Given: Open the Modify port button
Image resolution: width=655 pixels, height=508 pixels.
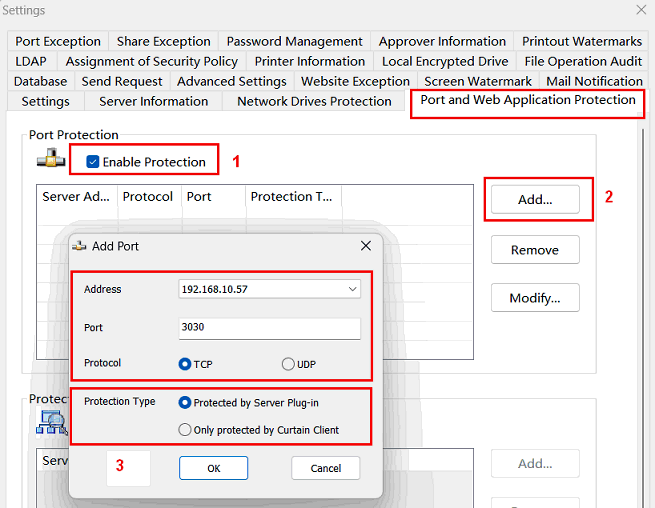Looking at the screenshot, I should (535, 298).
